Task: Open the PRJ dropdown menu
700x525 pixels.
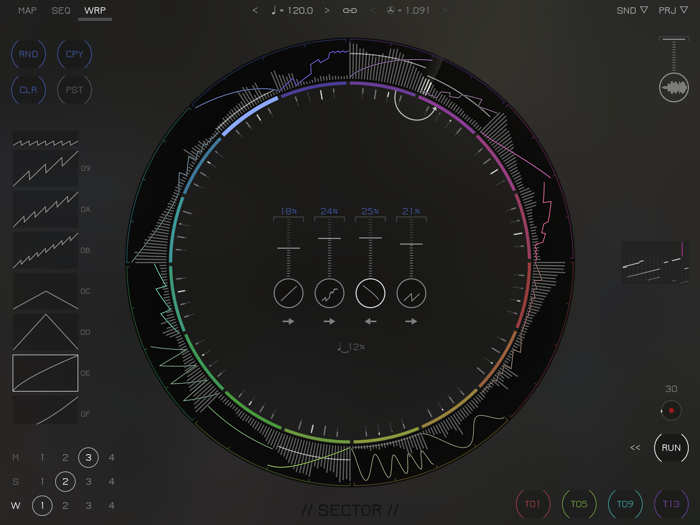Action: tap(673, 10)
